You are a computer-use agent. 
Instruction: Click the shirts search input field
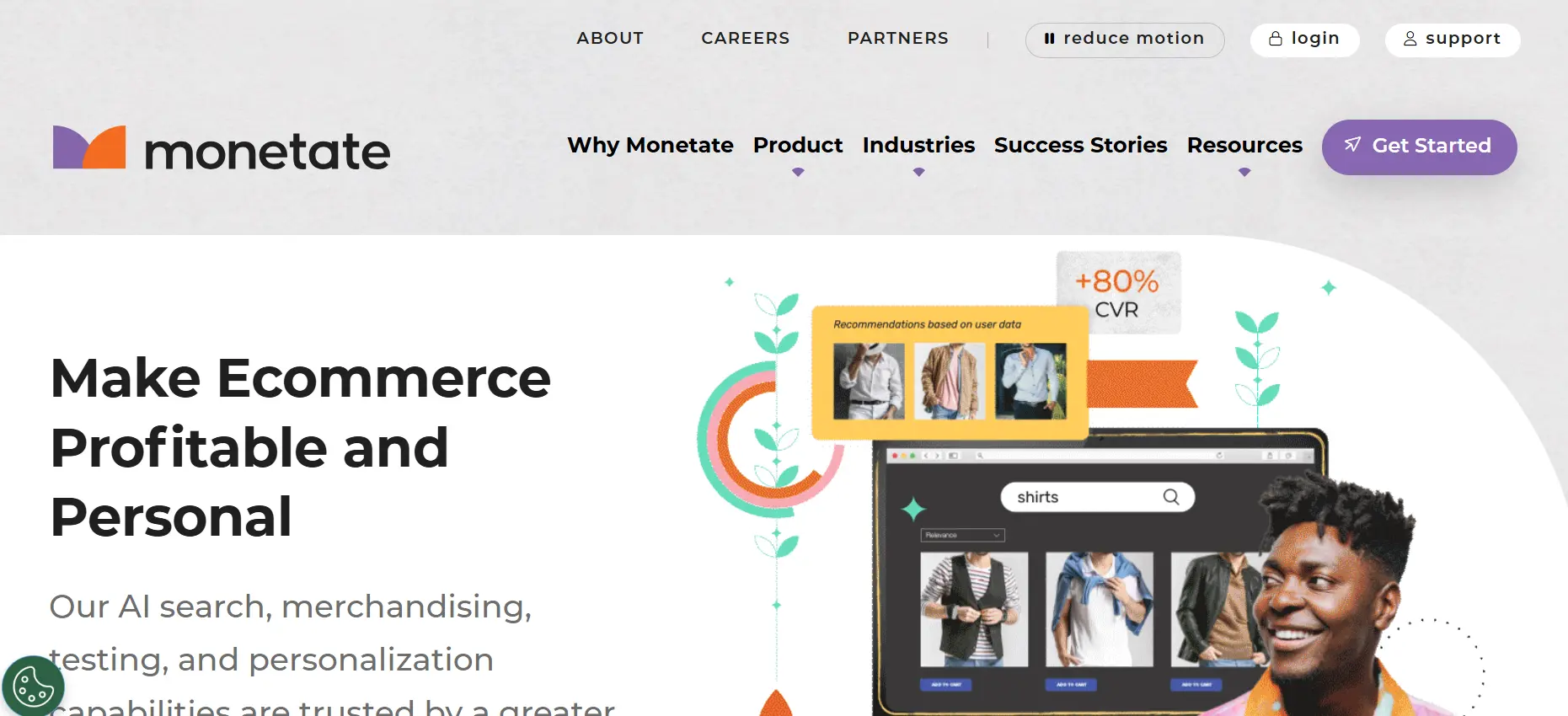[1097, 497]
